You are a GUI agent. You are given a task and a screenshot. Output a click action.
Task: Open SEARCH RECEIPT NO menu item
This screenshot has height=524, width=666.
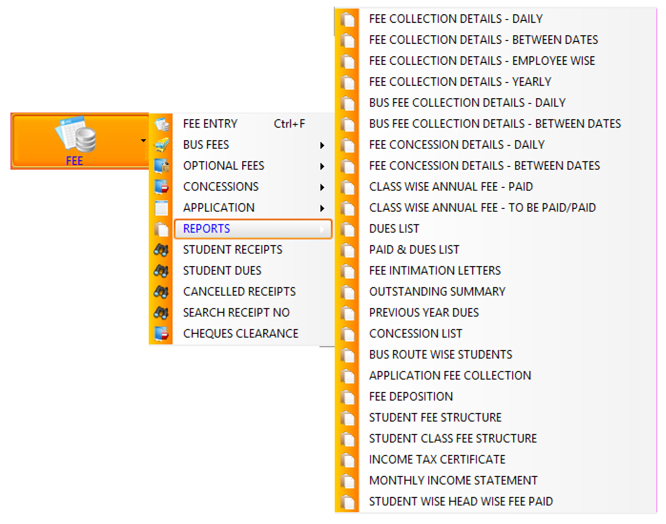(253, 313)
